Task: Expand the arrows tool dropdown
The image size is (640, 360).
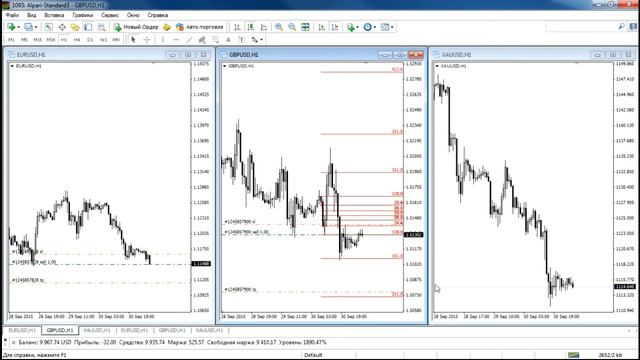Action: click(261, 40)
